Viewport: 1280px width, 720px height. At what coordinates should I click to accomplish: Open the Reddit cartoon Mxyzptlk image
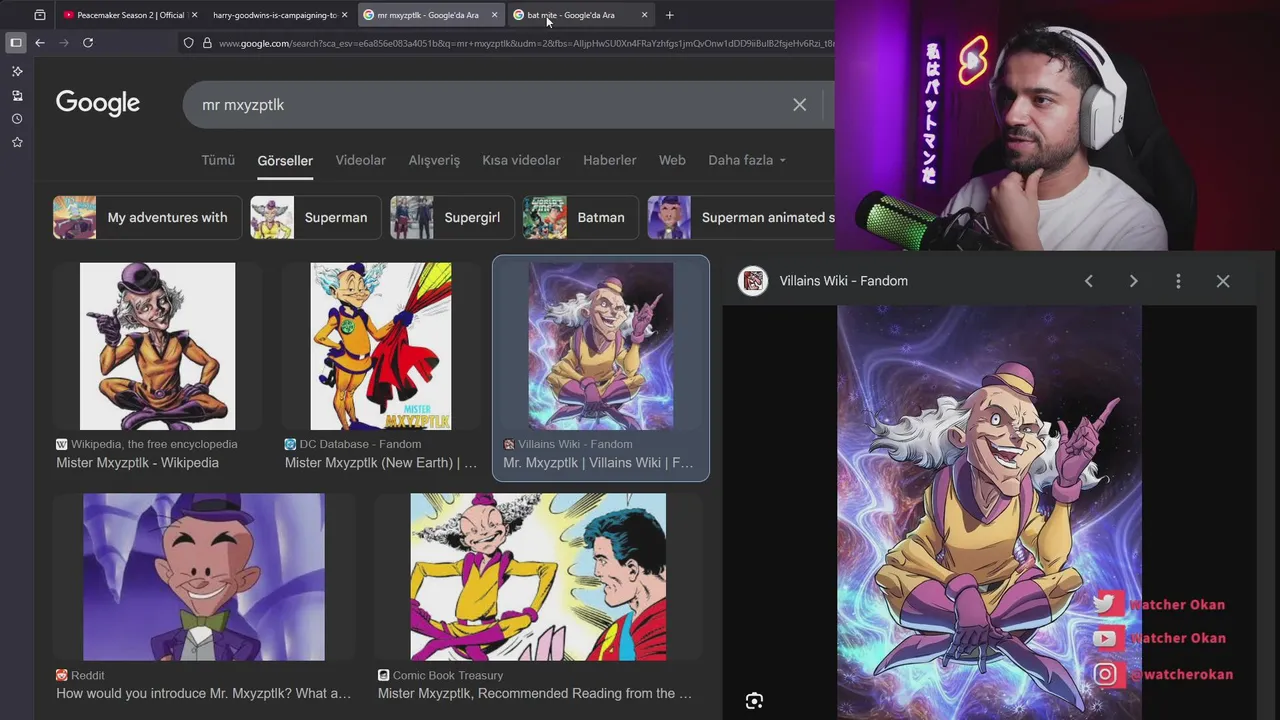(x=204, y=577)
